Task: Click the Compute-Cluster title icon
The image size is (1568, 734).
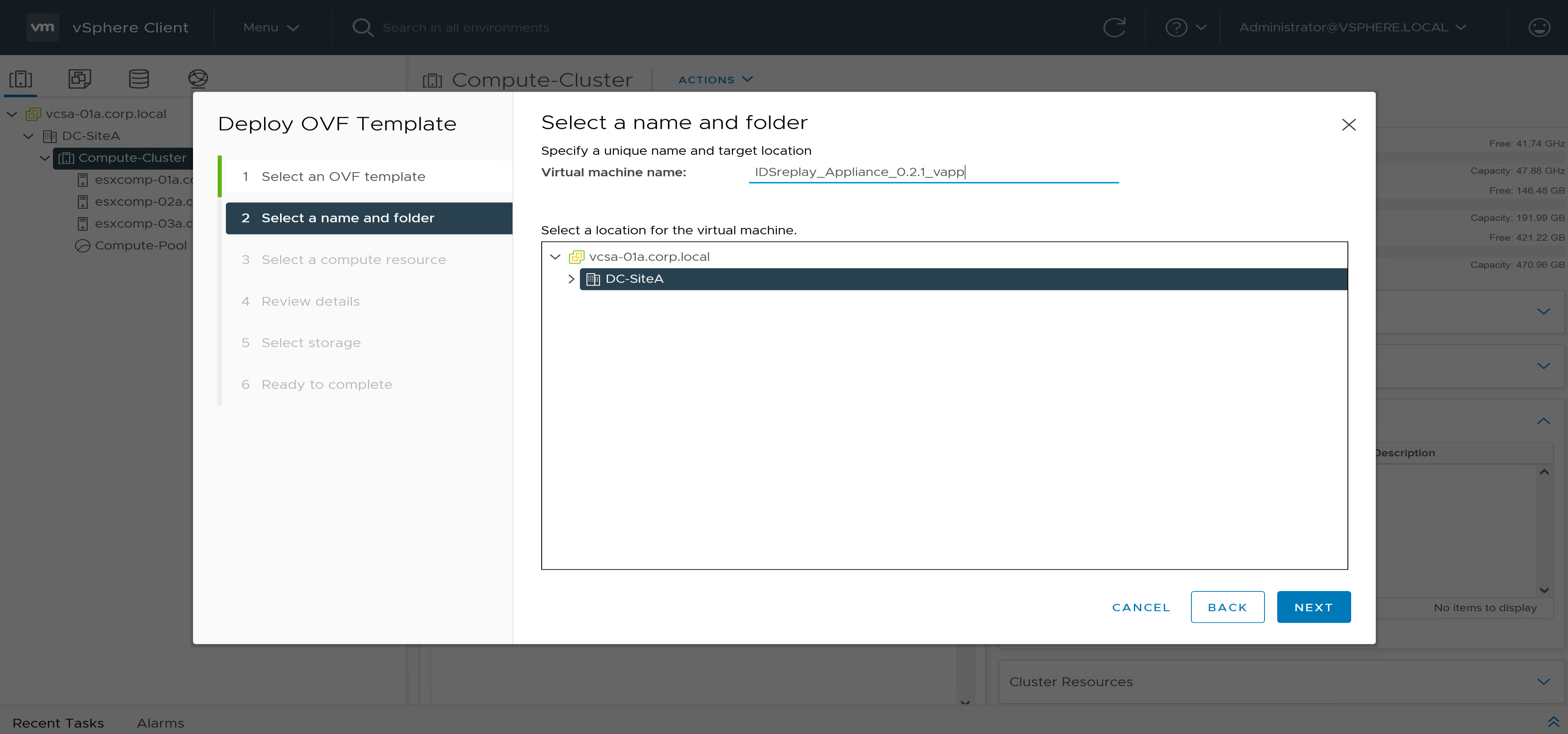Action: 432,81
